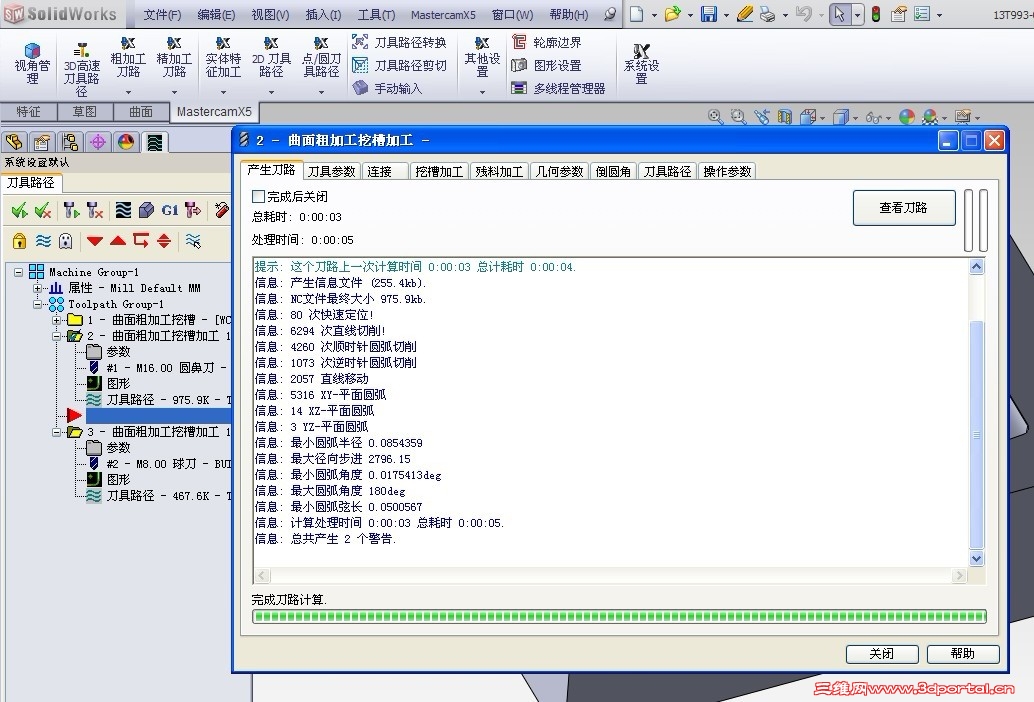Image resolution: width=1034 pixels, height=702 pixels.
Task: Expand operation 1 曲面粗加工挖槽 node
Action: [x=57, y=320]
